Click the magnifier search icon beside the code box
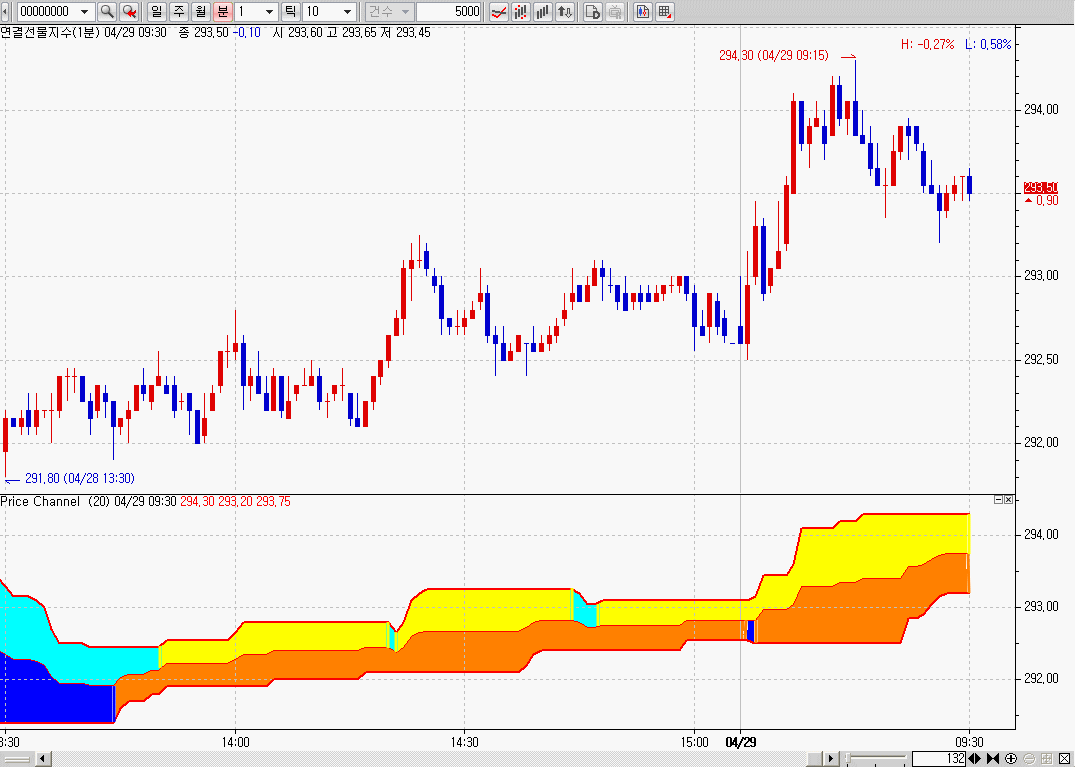This screenshot has width=1075, height=767. point(106,12)
